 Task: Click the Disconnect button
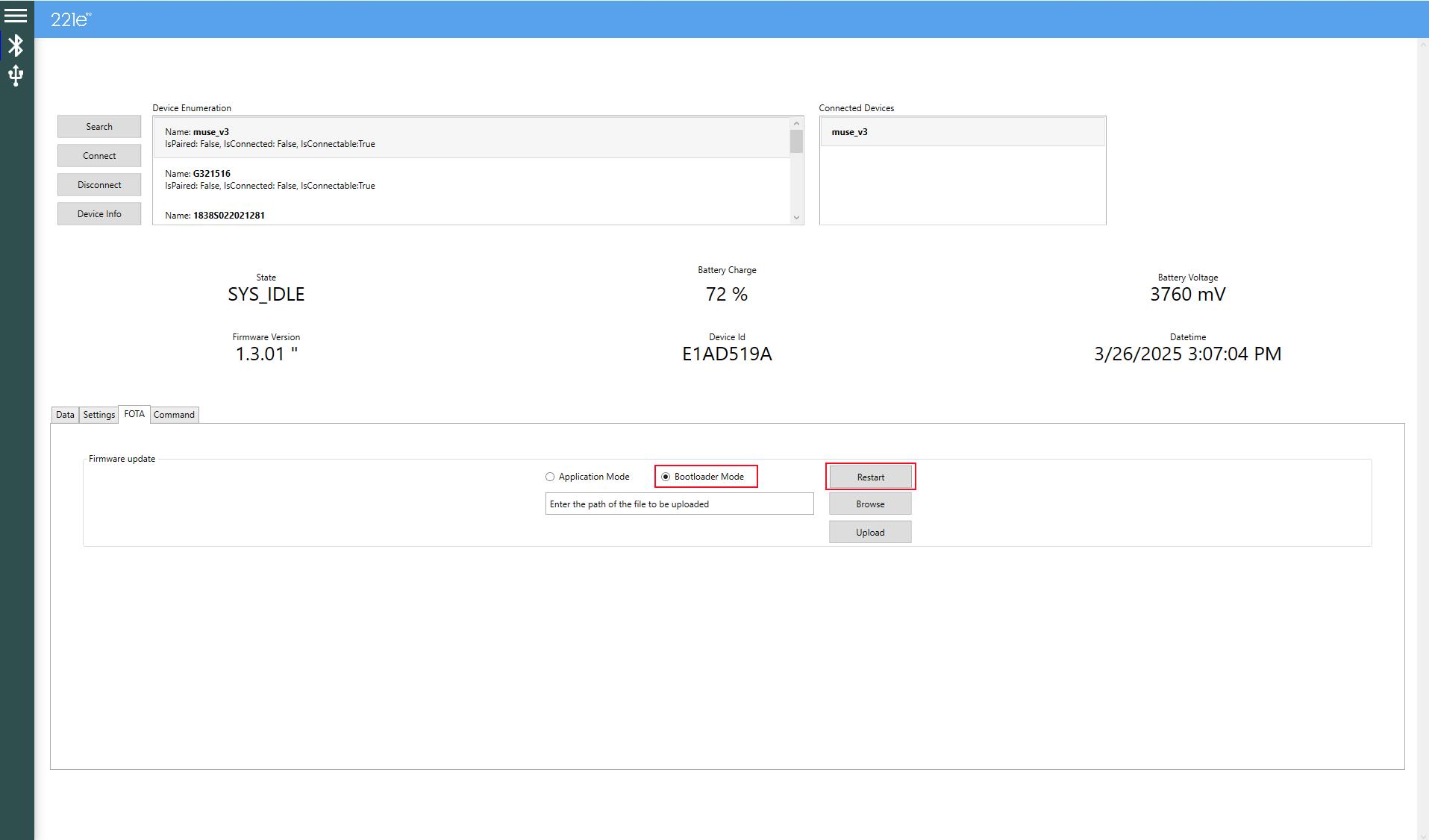(99, 185)
